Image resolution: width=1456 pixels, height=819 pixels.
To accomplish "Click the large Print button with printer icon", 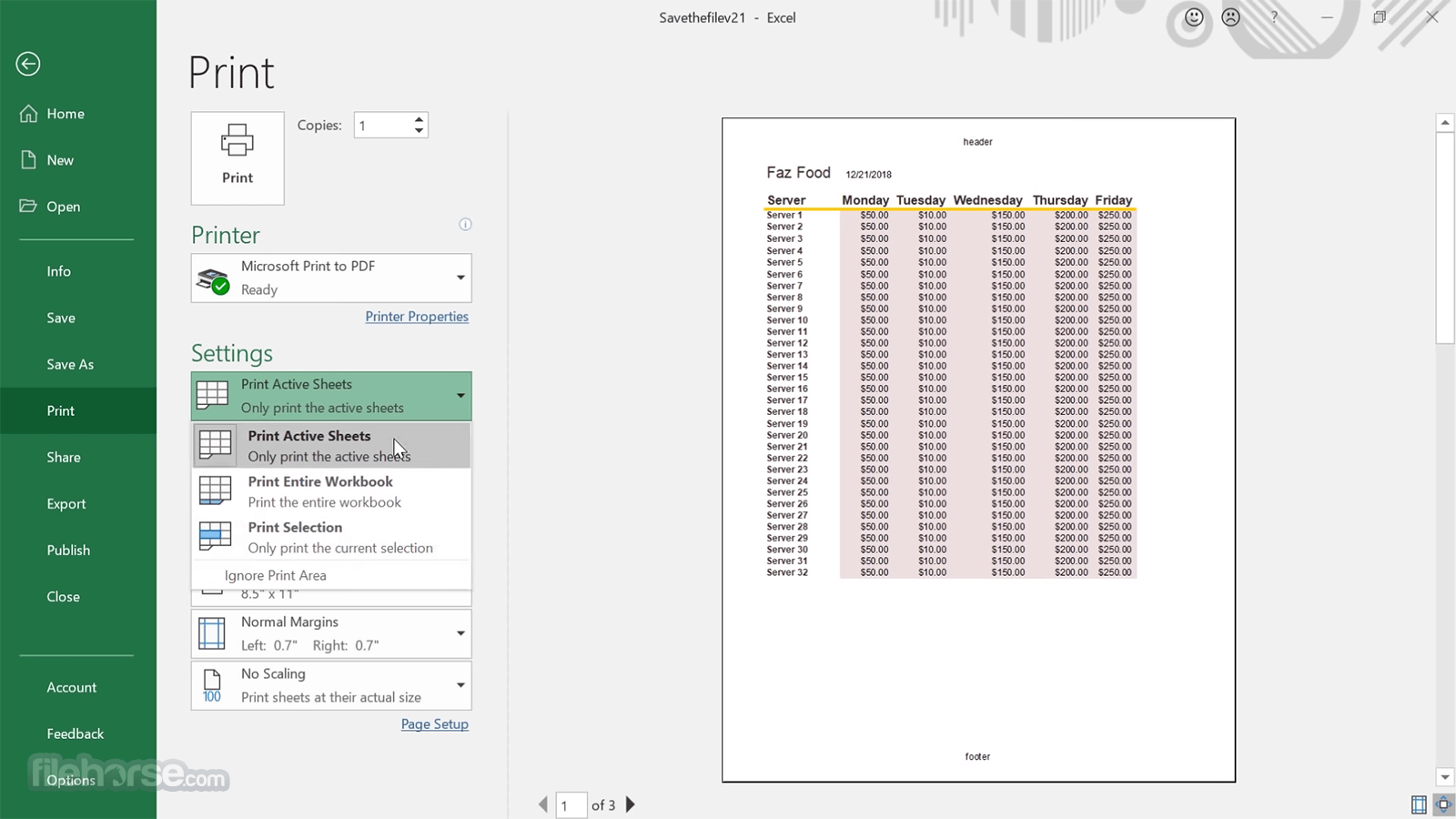I will click(238, 158).
